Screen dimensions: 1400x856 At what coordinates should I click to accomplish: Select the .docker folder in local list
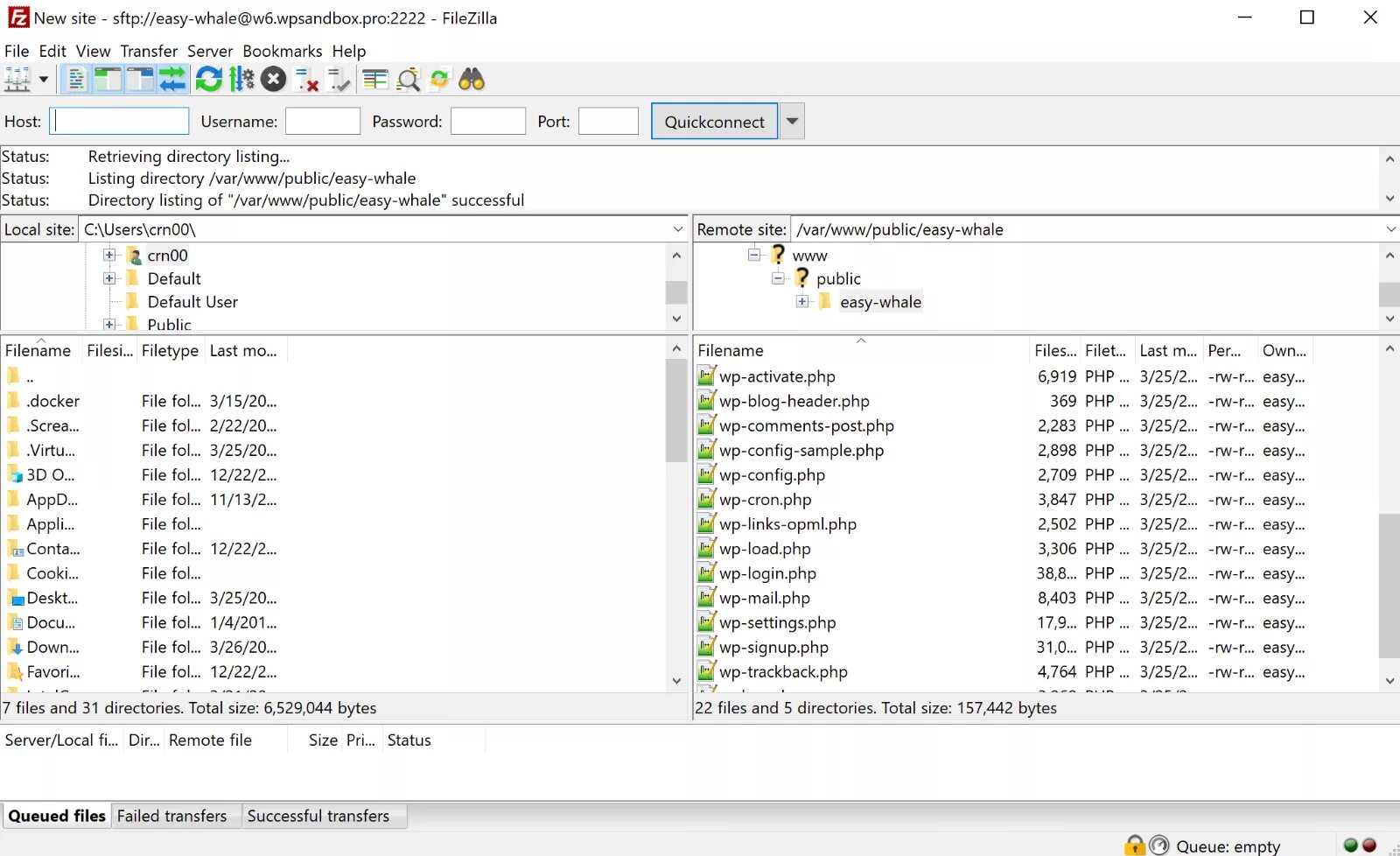click(x=52, y=401)
